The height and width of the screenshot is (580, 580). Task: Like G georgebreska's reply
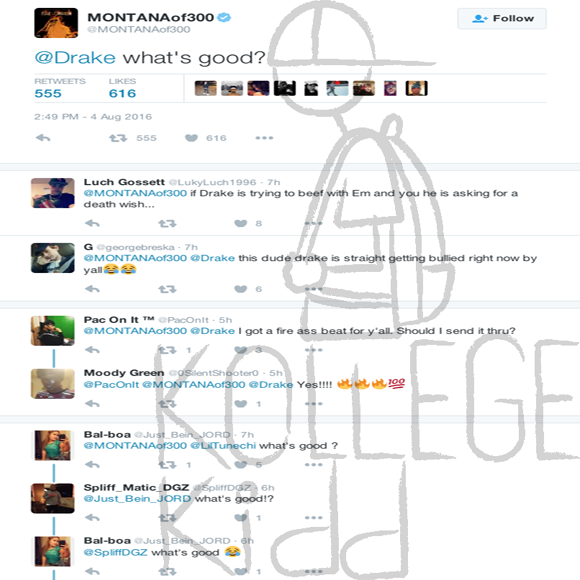coord(241,289)
